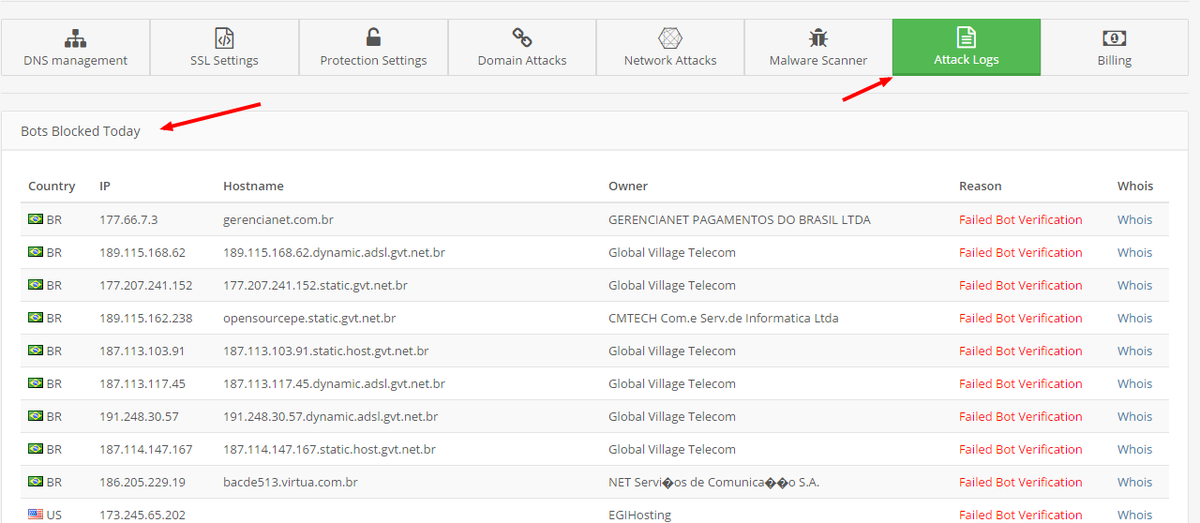
Task: Click the Attack Logs document icon
Action: click(966, 37)
